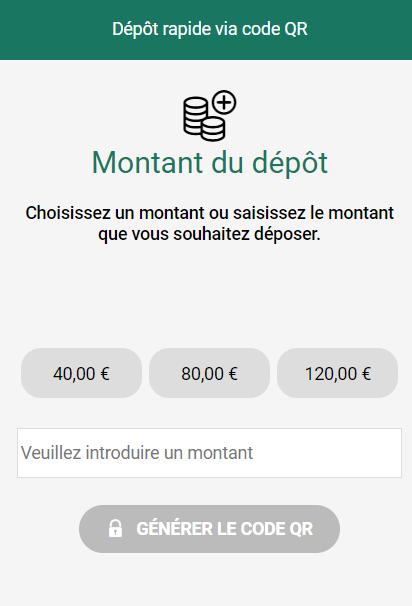Viewport: 412px width, 606px height.
Task: Click the padlock icon on QR button
Action: 115,528
